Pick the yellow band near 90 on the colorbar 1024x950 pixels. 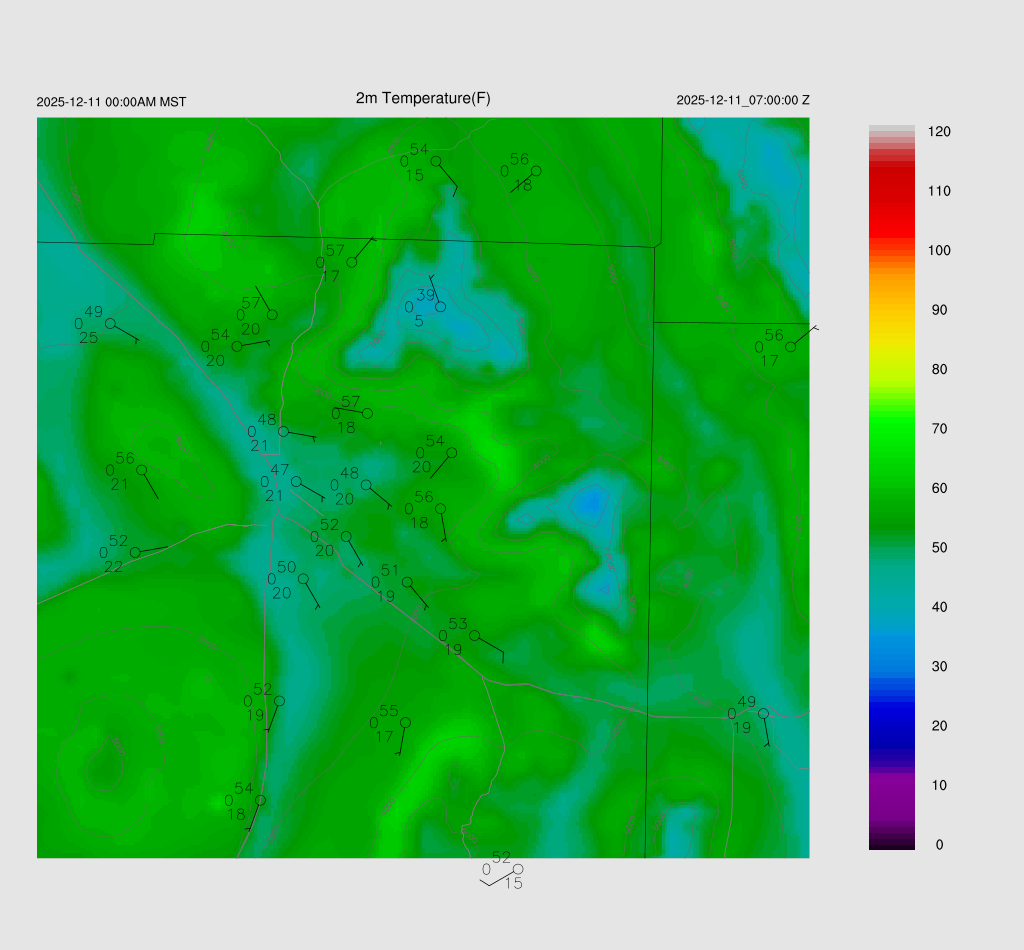point(892,310)
